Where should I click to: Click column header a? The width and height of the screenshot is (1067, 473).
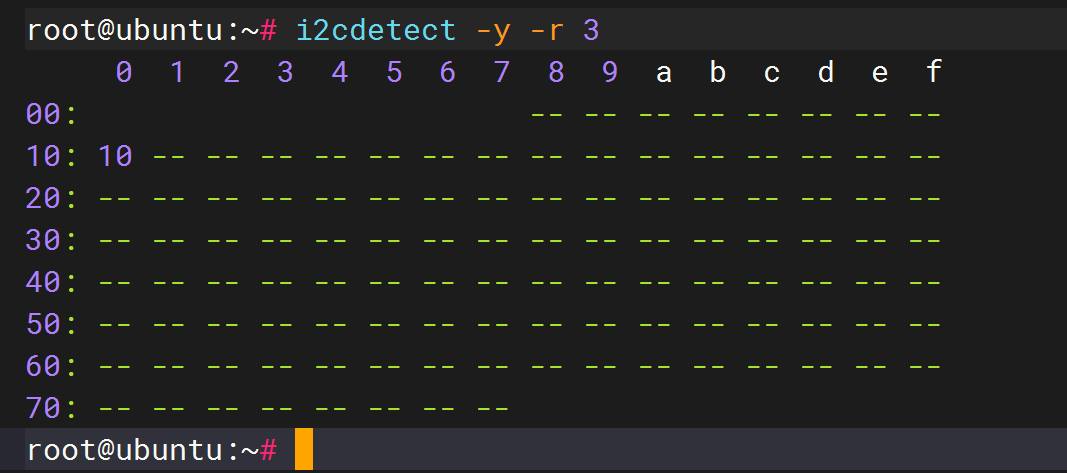pyautogui.click(x=663, y=72)
